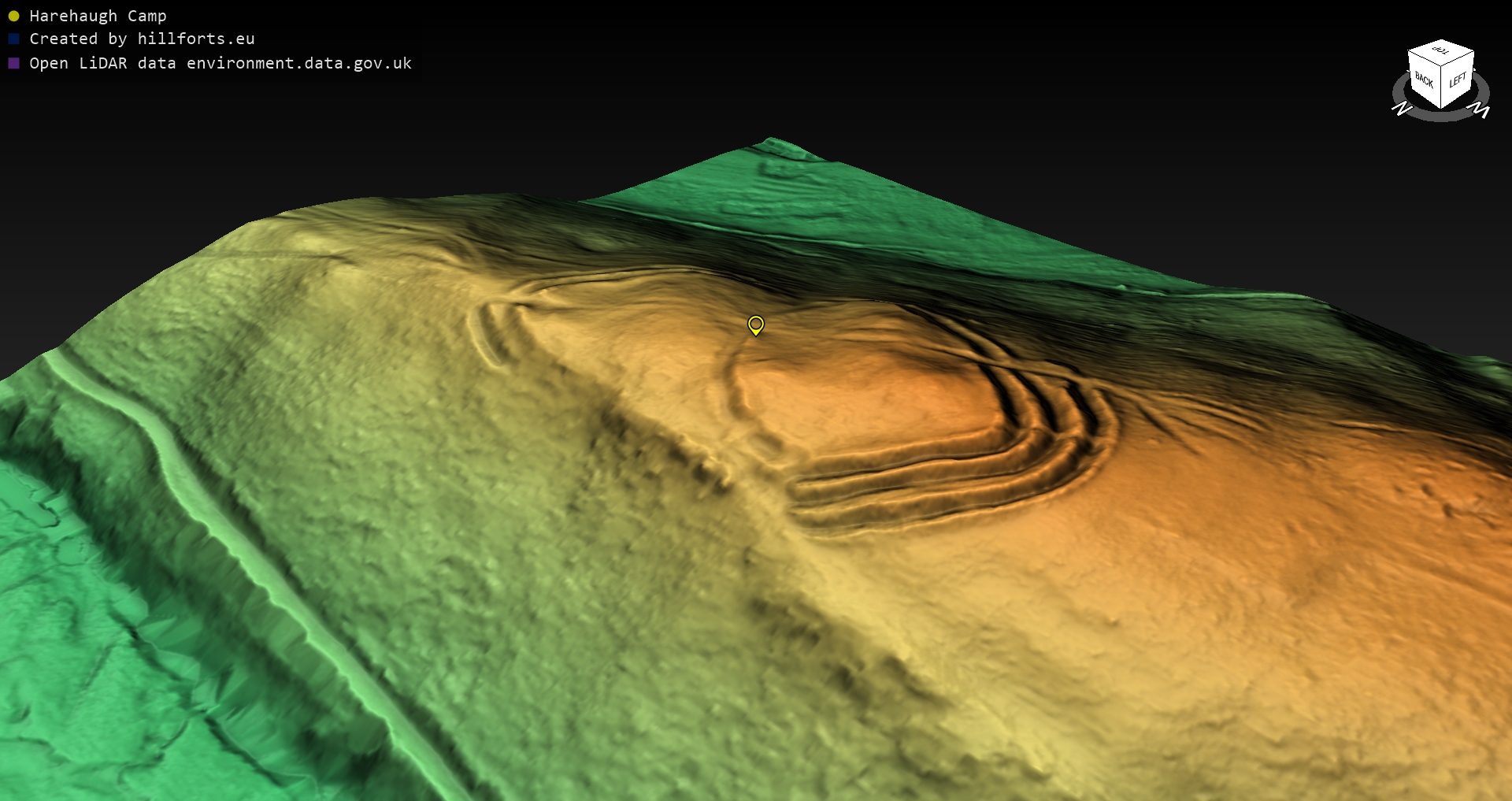
Task: Click the W compass letter beside the cube
Action: 1481,109
